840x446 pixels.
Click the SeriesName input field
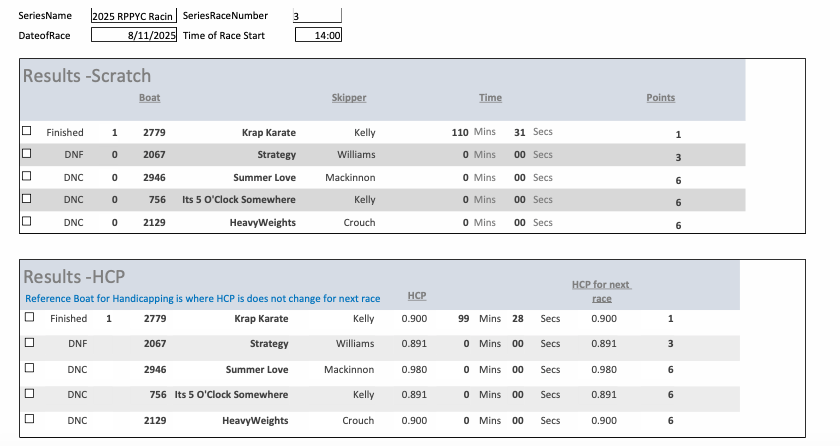click(133, 16)
